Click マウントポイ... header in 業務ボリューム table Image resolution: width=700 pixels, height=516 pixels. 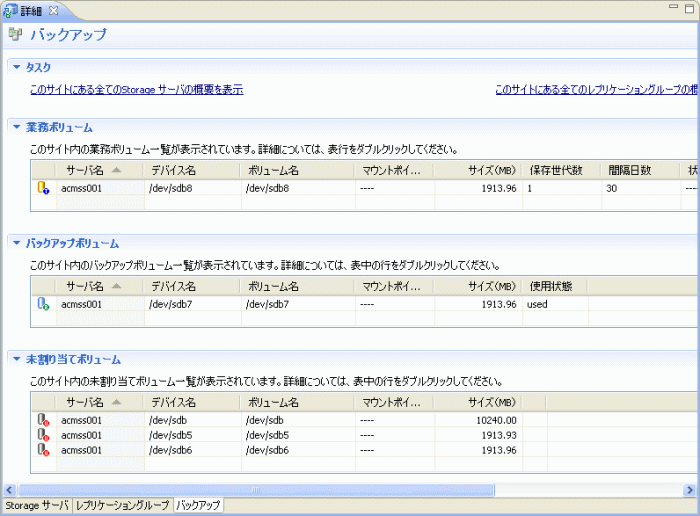coord(394,170)
